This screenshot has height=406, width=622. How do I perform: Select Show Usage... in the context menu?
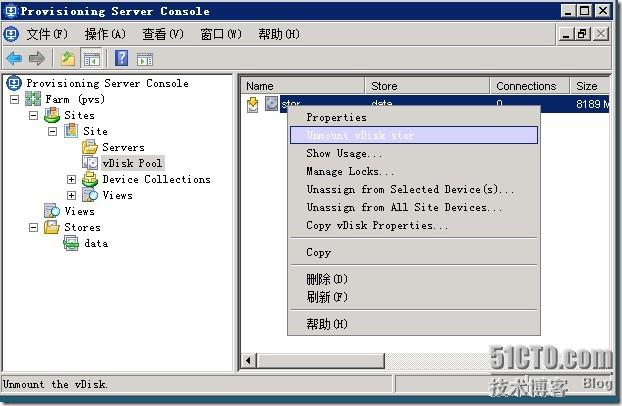pyautogui.click(x=414, y=153)
